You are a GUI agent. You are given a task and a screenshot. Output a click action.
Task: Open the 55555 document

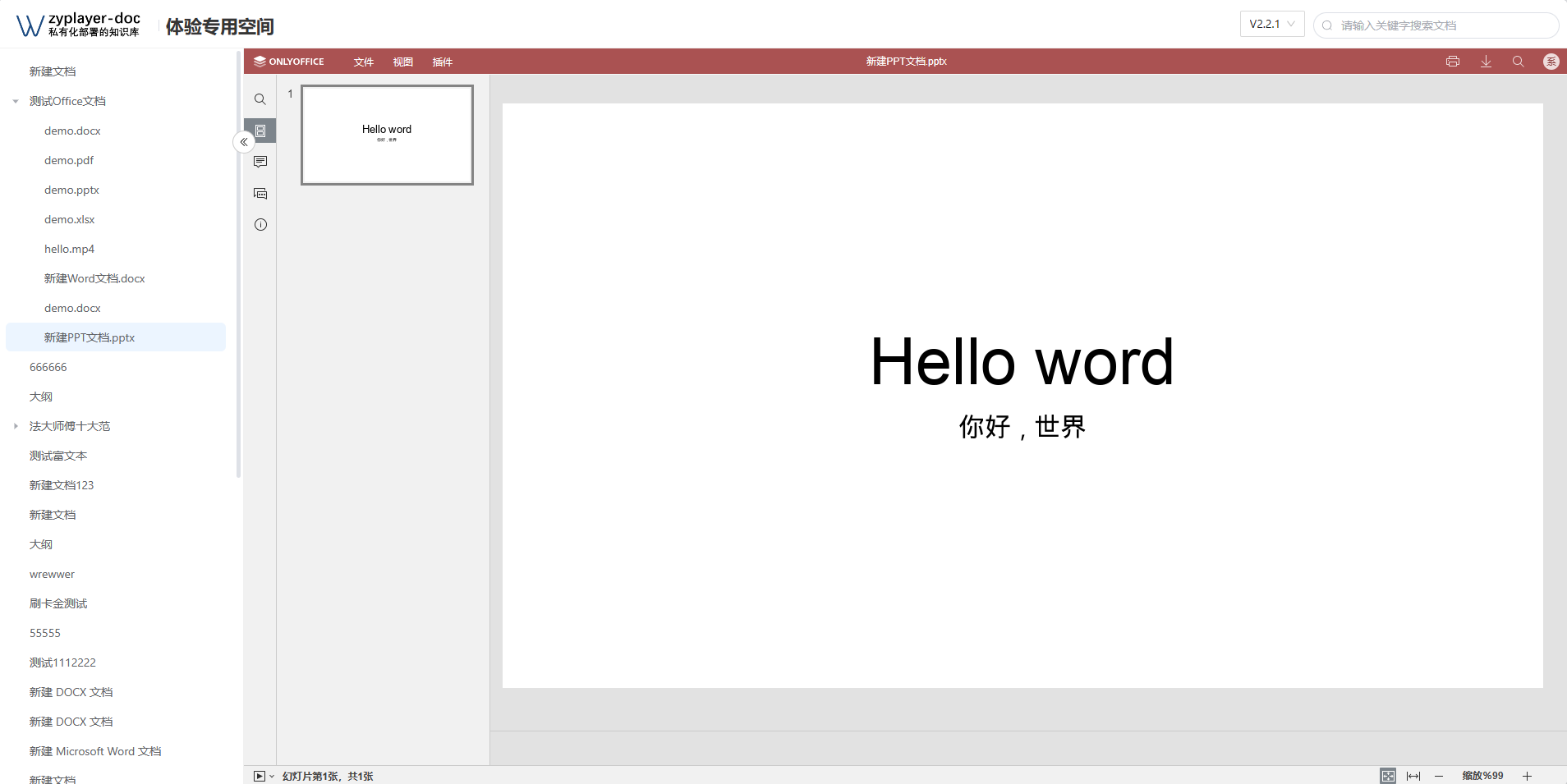tap(45, 633)
